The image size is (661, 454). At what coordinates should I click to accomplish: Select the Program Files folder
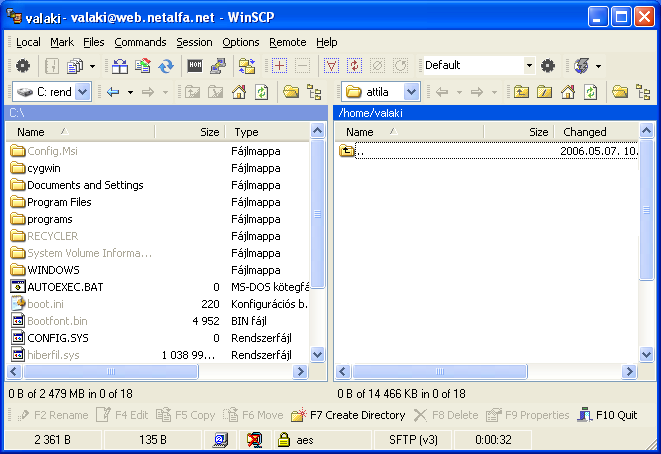[51, 202]
